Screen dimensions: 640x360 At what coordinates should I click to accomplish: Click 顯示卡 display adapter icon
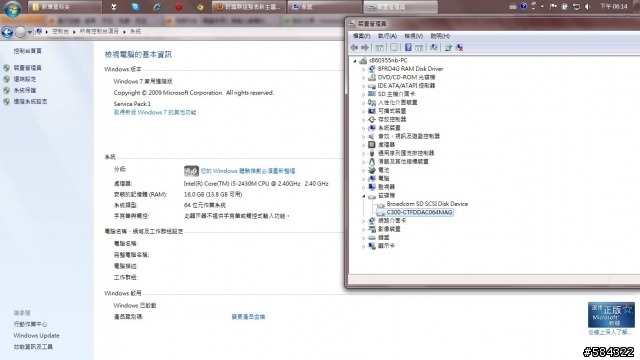(371, 246)
